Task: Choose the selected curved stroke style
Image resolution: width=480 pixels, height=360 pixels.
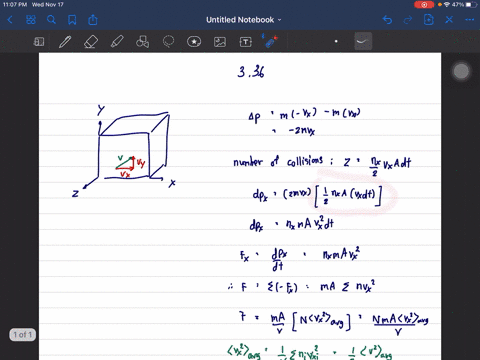Action: coord(363,41)
